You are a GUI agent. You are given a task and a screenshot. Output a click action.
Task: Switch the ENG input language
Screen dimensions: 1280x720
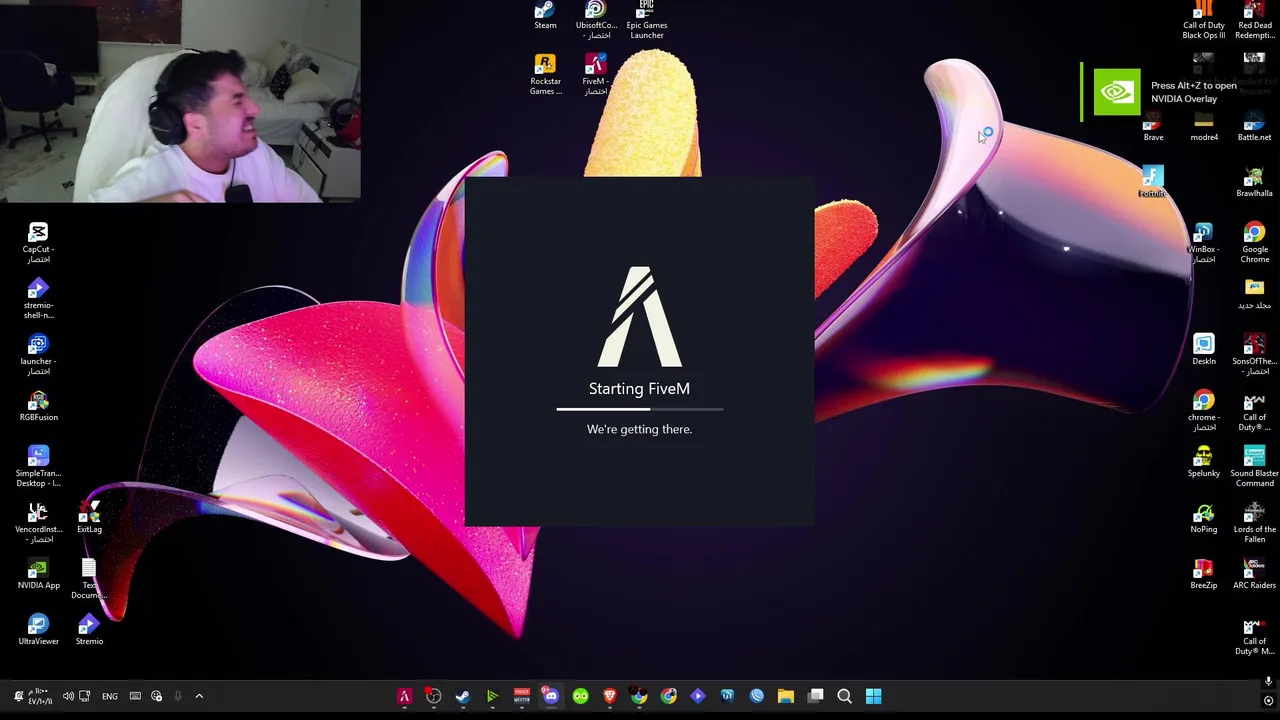110,696
